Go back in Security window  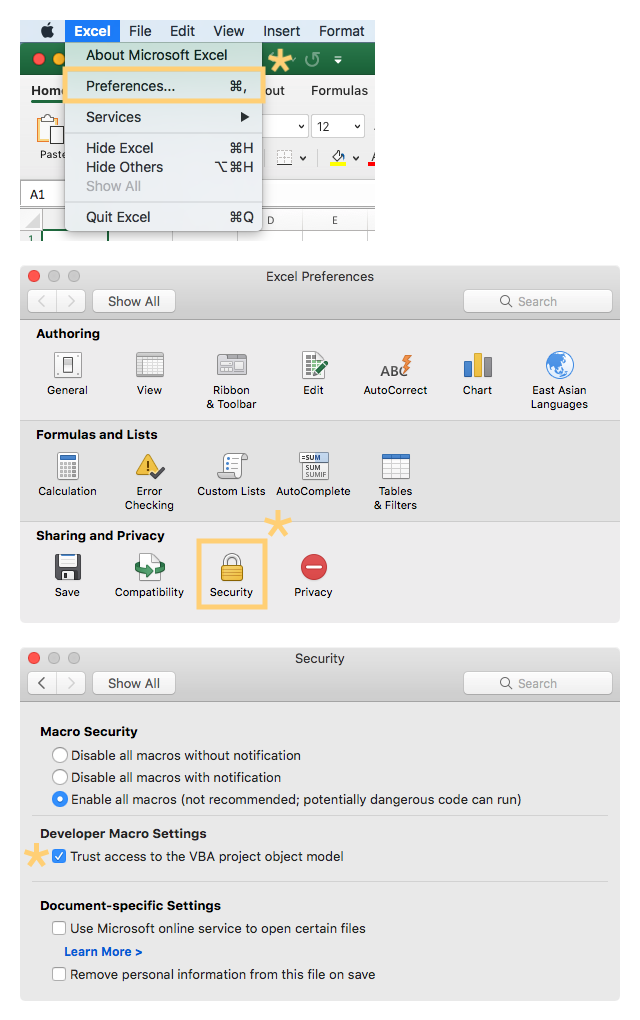point(42,683)
